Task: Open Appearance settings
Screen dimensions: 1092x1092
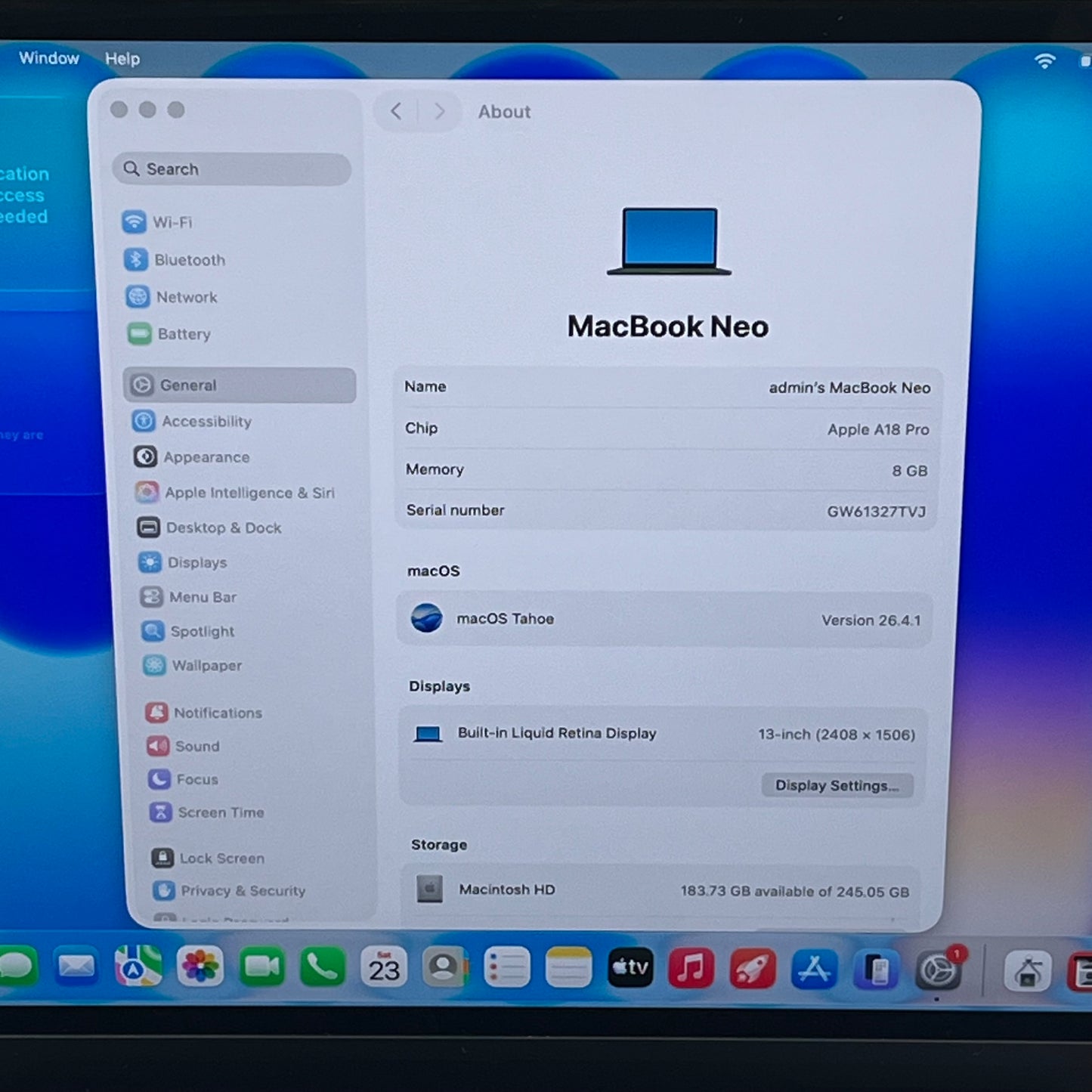Action: [192, 457]
